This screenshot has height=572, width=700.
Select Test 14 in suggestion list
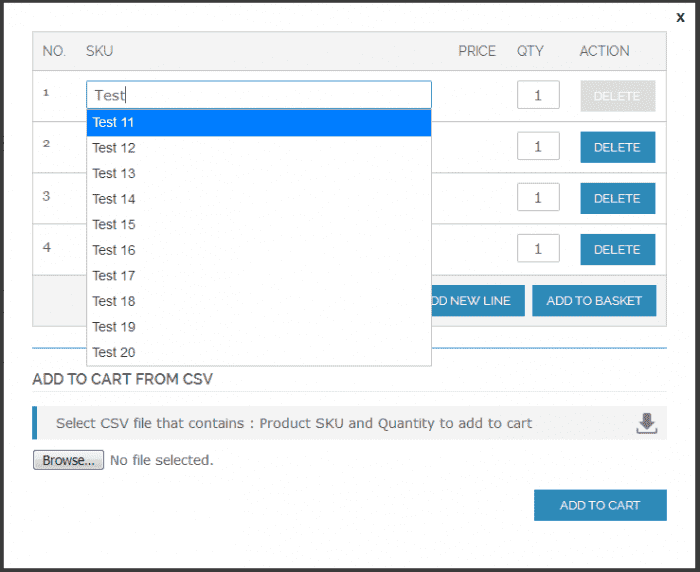click(x=258, y=199)
